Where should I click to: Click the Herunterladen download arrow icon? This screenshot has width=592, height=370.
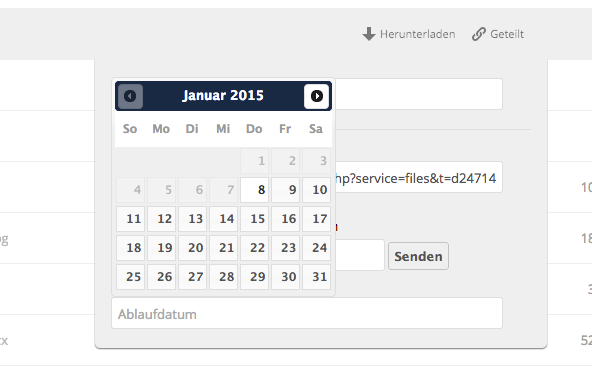tap(369, 34)
